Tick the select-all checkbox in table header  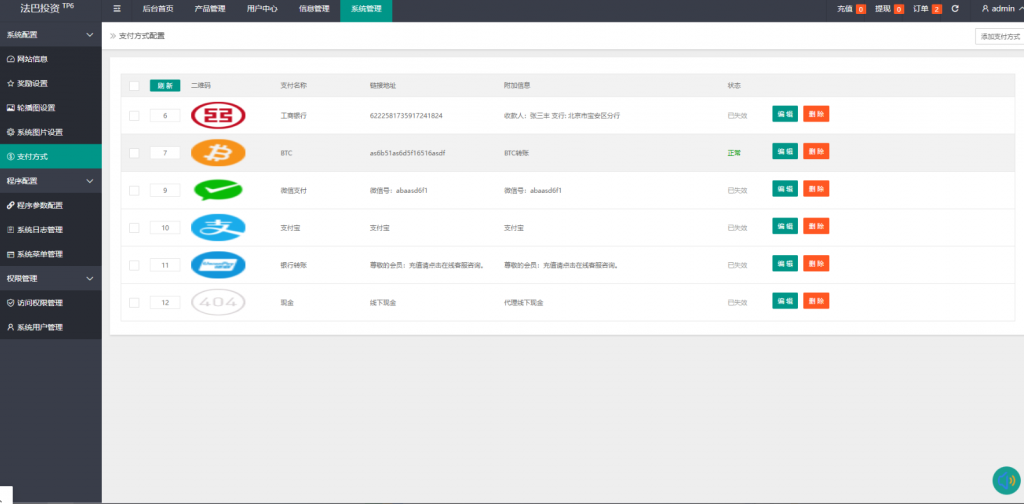[x=134, y=86]
